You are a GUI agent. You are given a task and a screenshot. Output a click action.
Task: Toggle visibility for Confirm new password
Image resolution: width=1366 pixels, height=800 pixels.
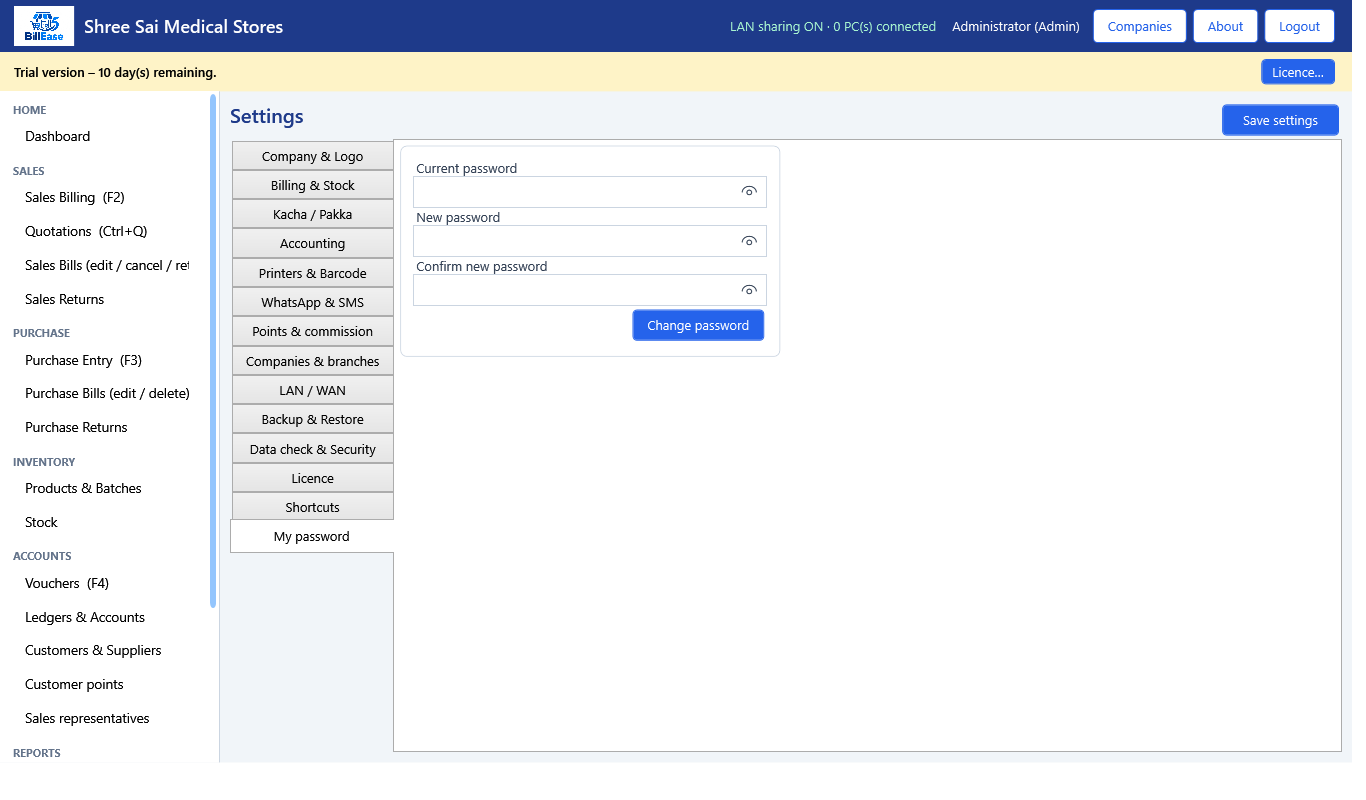[749, 290]
